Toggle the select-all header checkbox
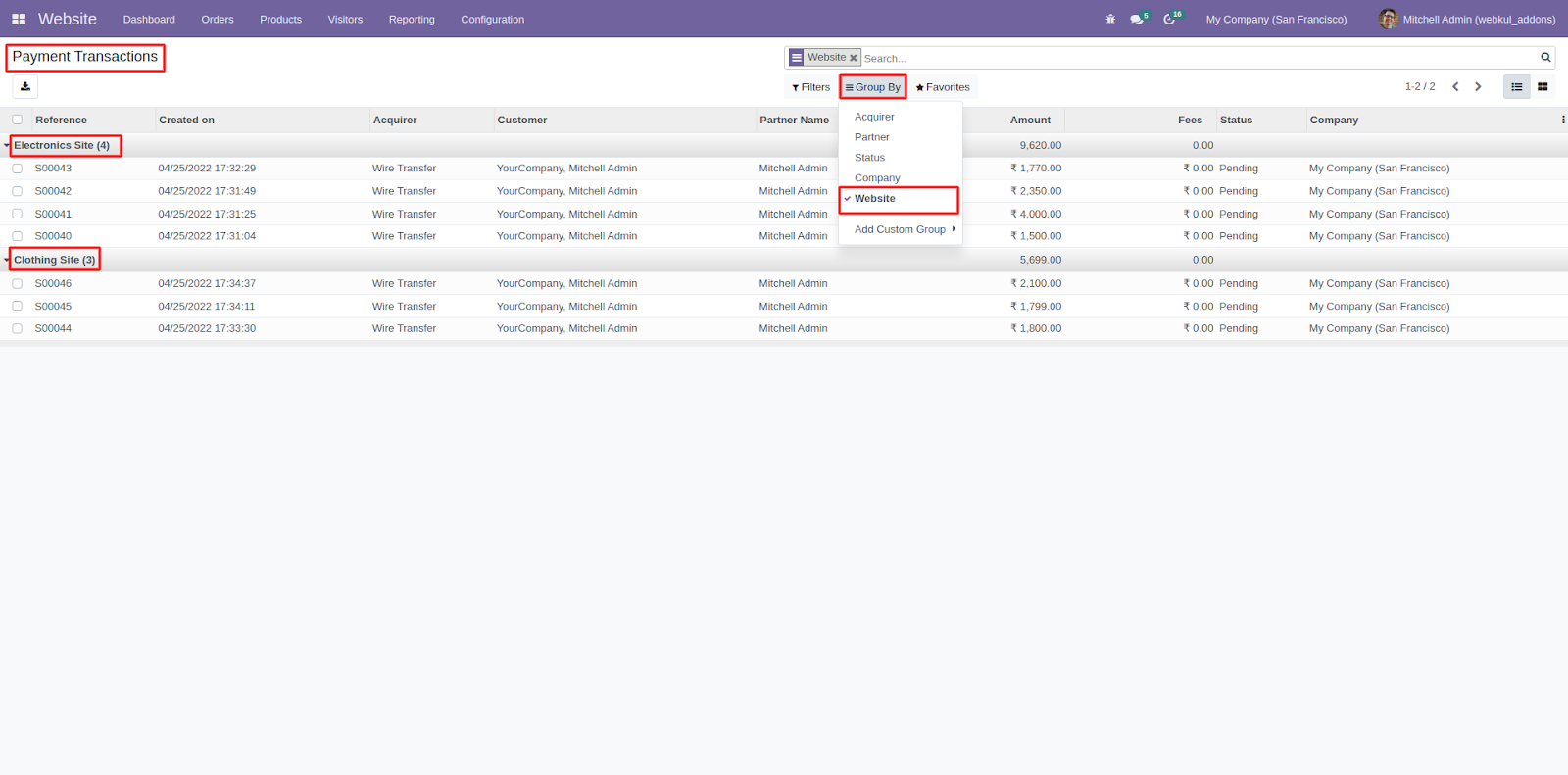Image resolution: width=1568 pixels, height=775 pixels. point(17,121)
